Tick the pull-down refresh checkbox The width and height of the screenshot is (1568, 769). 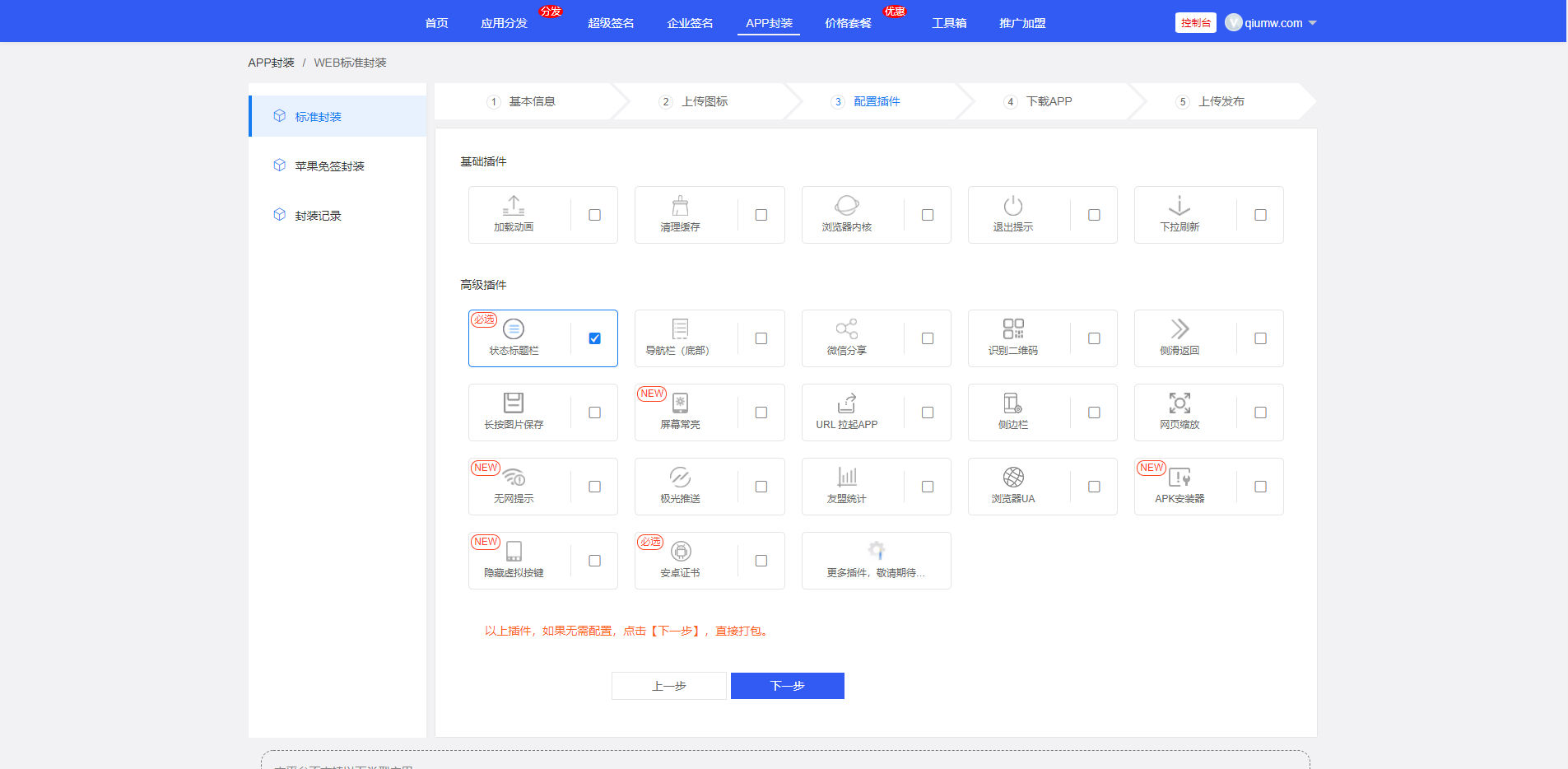(1260, 215)
